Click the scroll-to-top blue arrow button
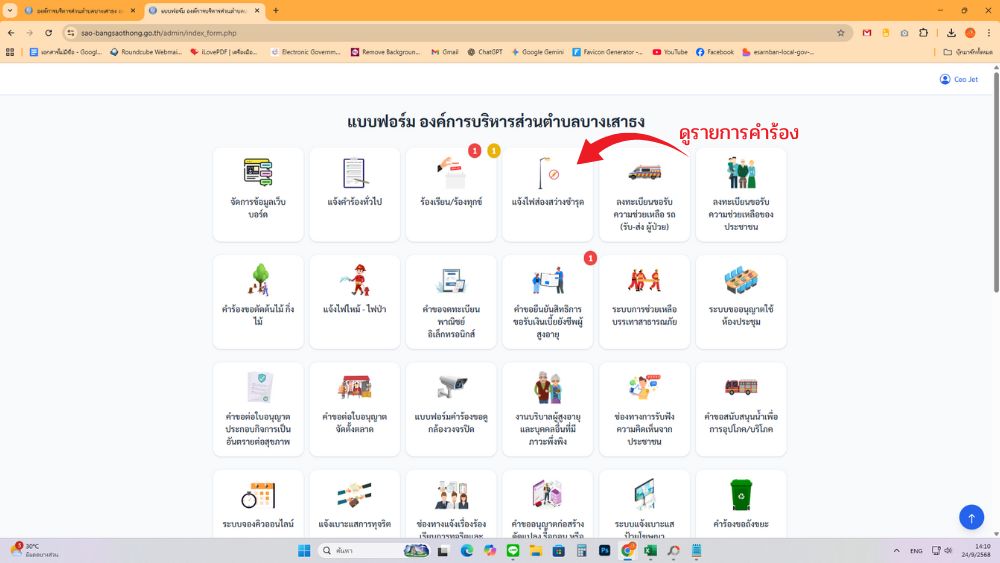Screen dimensions: 1000x563 pyautogui.click(x=971, y=517)
